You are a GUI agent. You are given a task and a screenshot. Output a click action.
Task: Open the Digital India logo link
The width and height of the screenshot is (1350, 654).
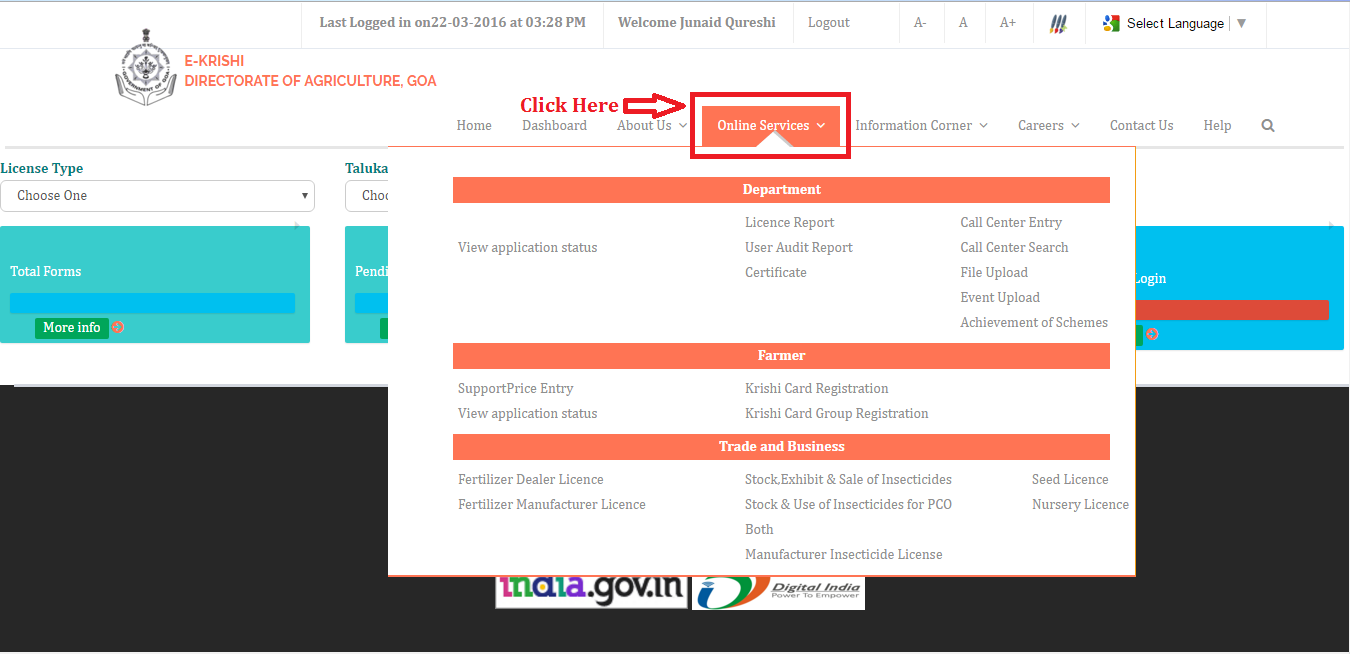point(778,592)
